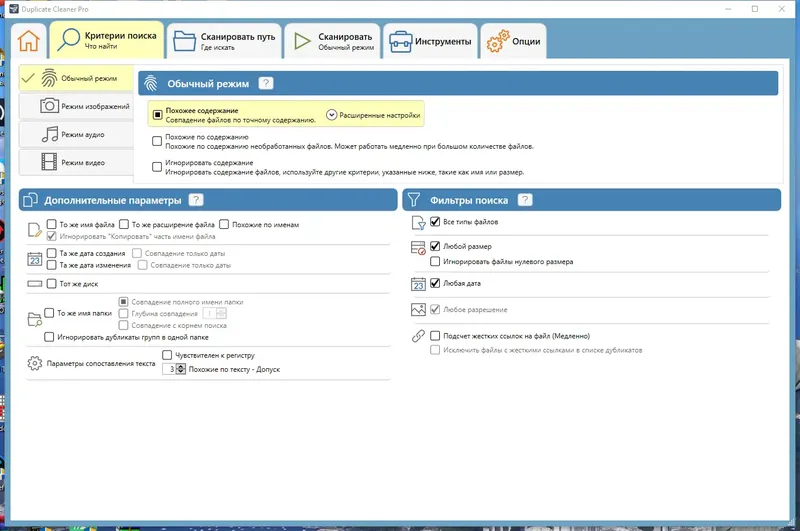Screen dimensions: 800x531
Task: Click the calendar icon beside Любая дата
Action: pos(418,284)
